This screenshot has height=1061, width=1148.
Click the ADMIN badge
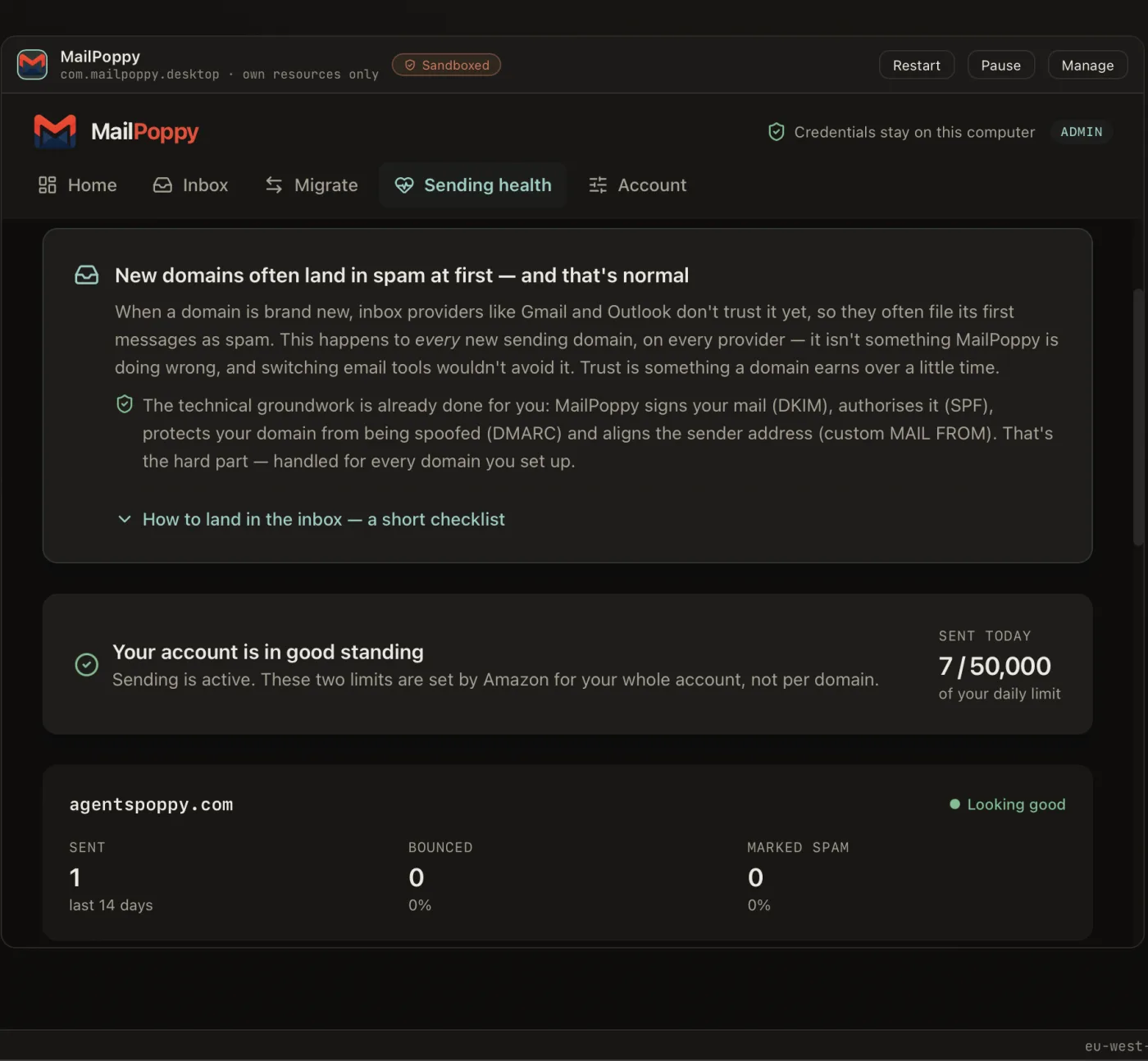pos(1082,132)
